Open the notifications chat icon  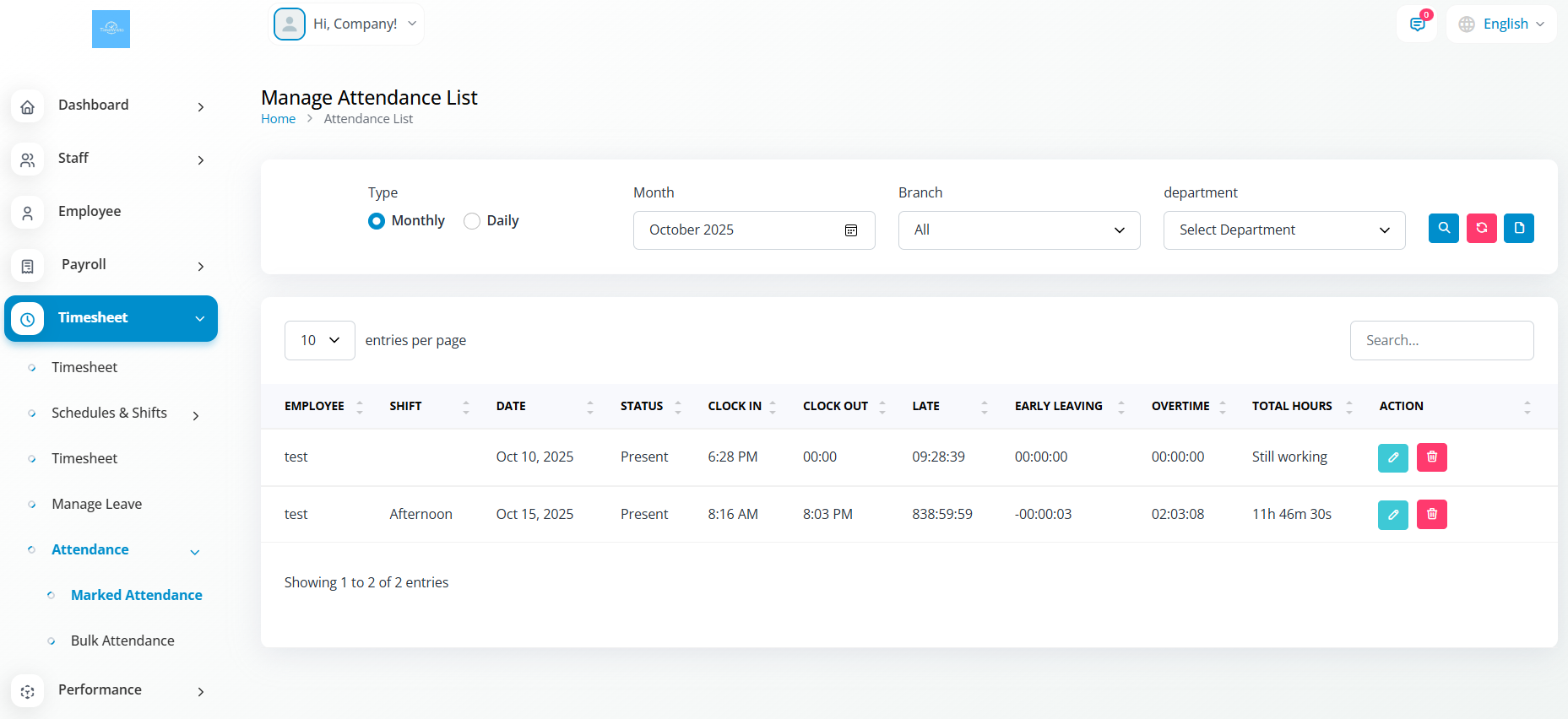click(x=1417, y=24)
